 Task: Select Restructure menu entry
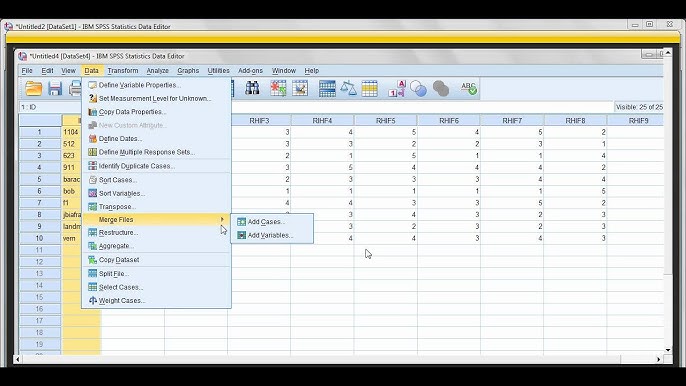click(156, 232)
